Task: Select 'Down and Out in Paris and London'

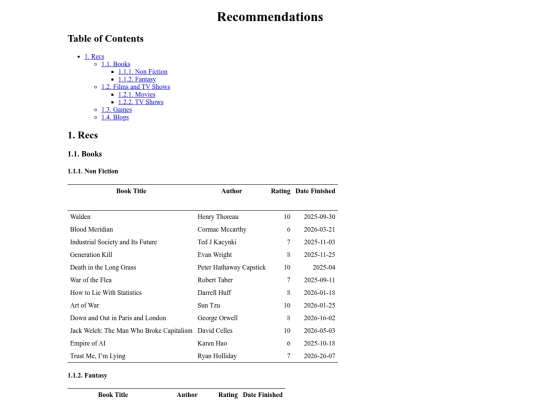Action: pyautogui.click(x=118, y=318)
